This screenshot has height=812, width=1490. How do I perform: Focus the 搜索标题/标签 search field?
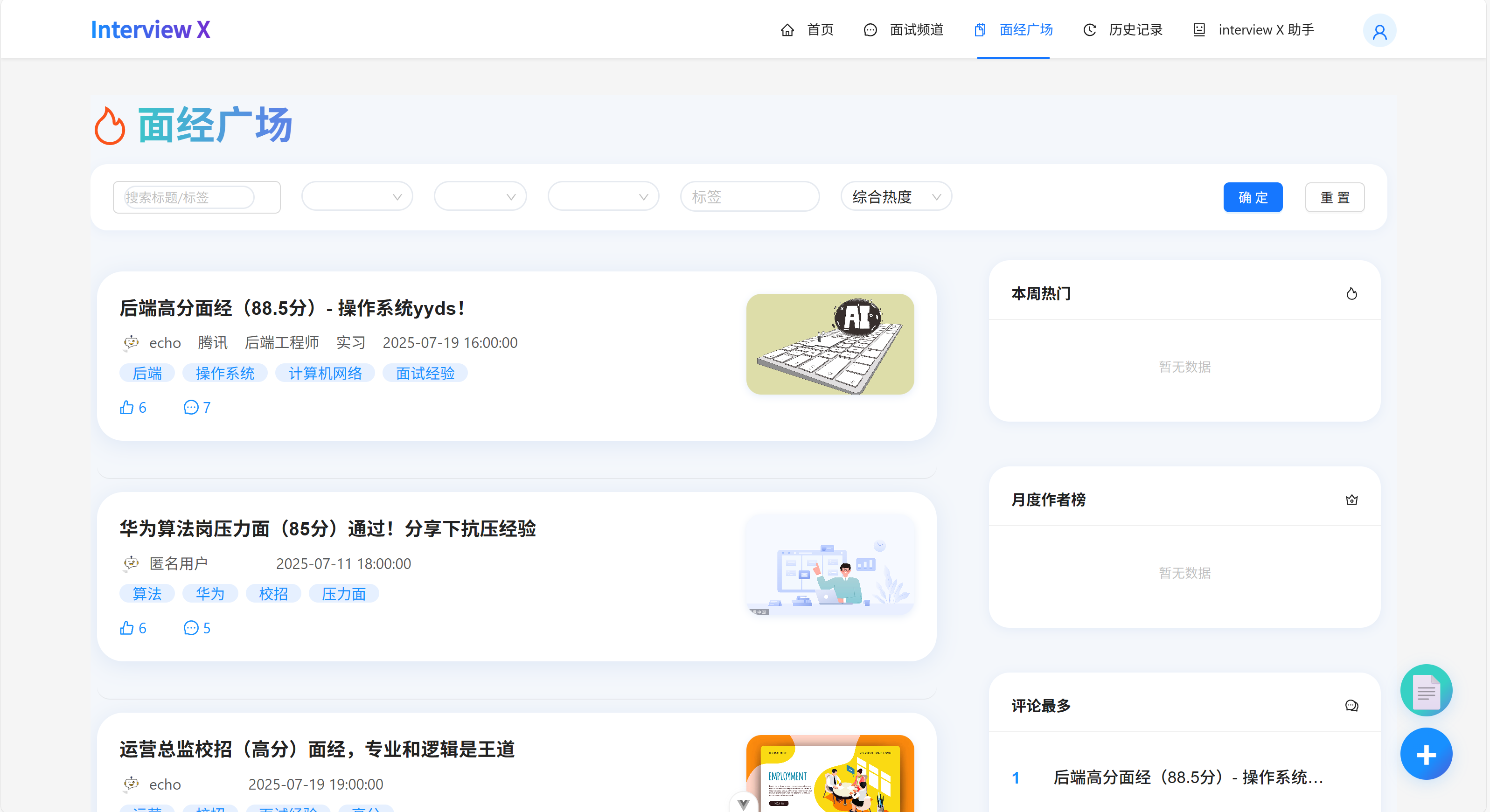(197, 197)
